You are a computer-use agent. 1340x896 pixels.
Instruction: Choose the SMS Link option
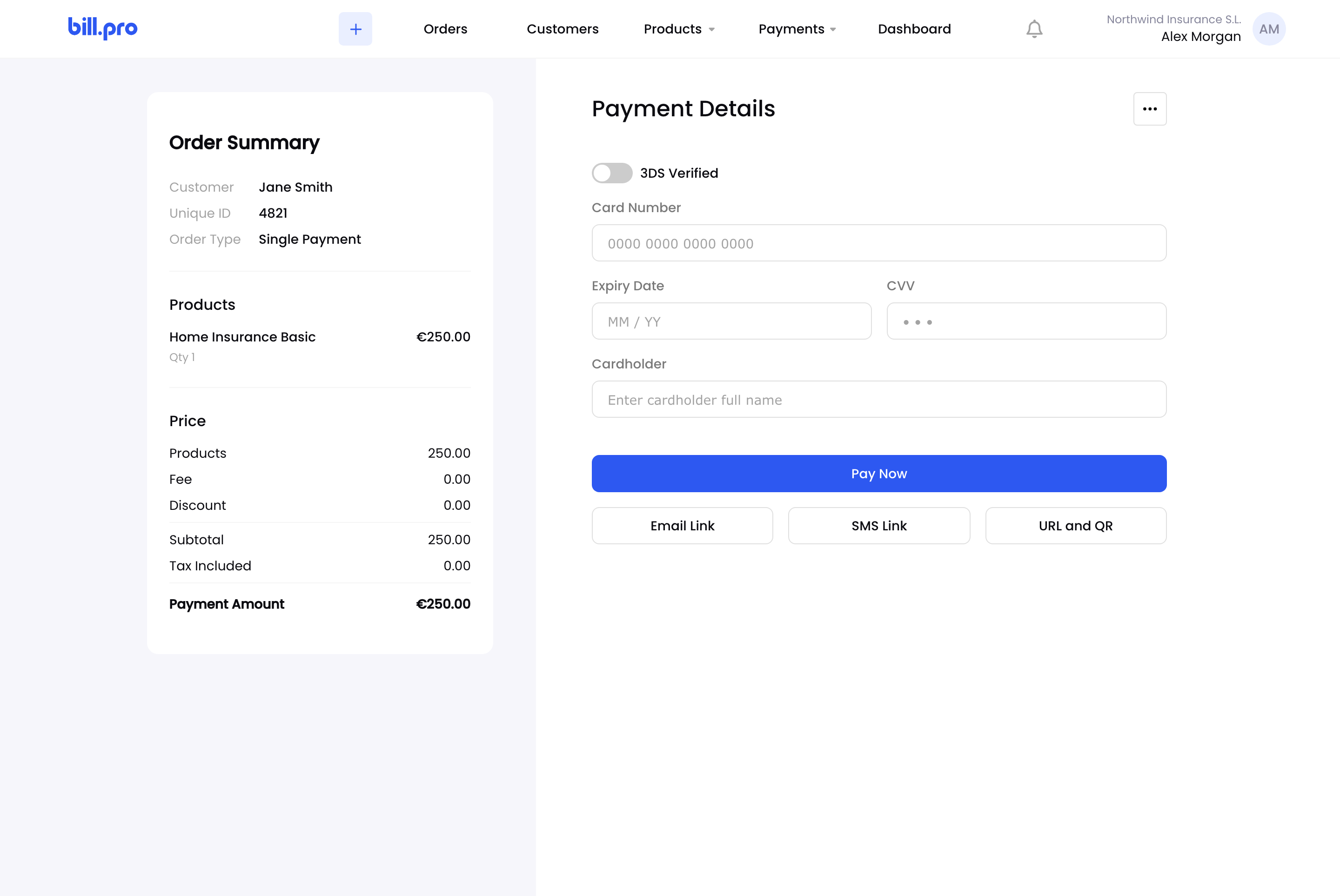tap(879, 526)
